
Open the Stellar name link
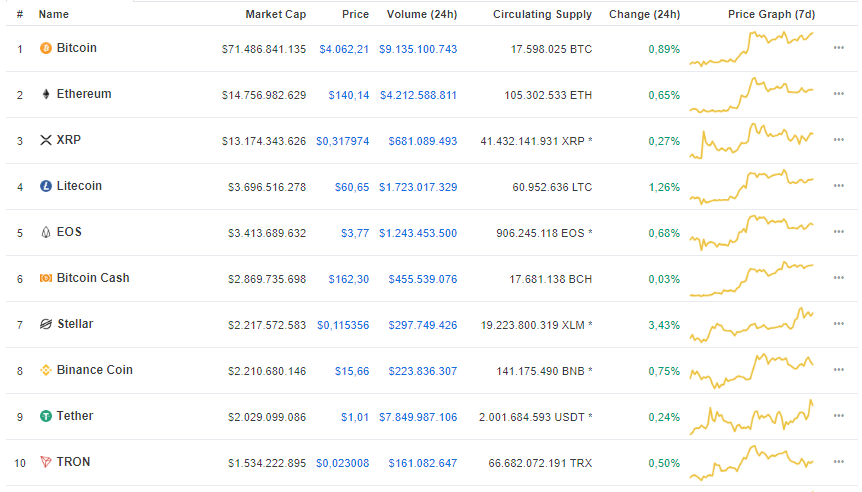[x=75, y=324]
